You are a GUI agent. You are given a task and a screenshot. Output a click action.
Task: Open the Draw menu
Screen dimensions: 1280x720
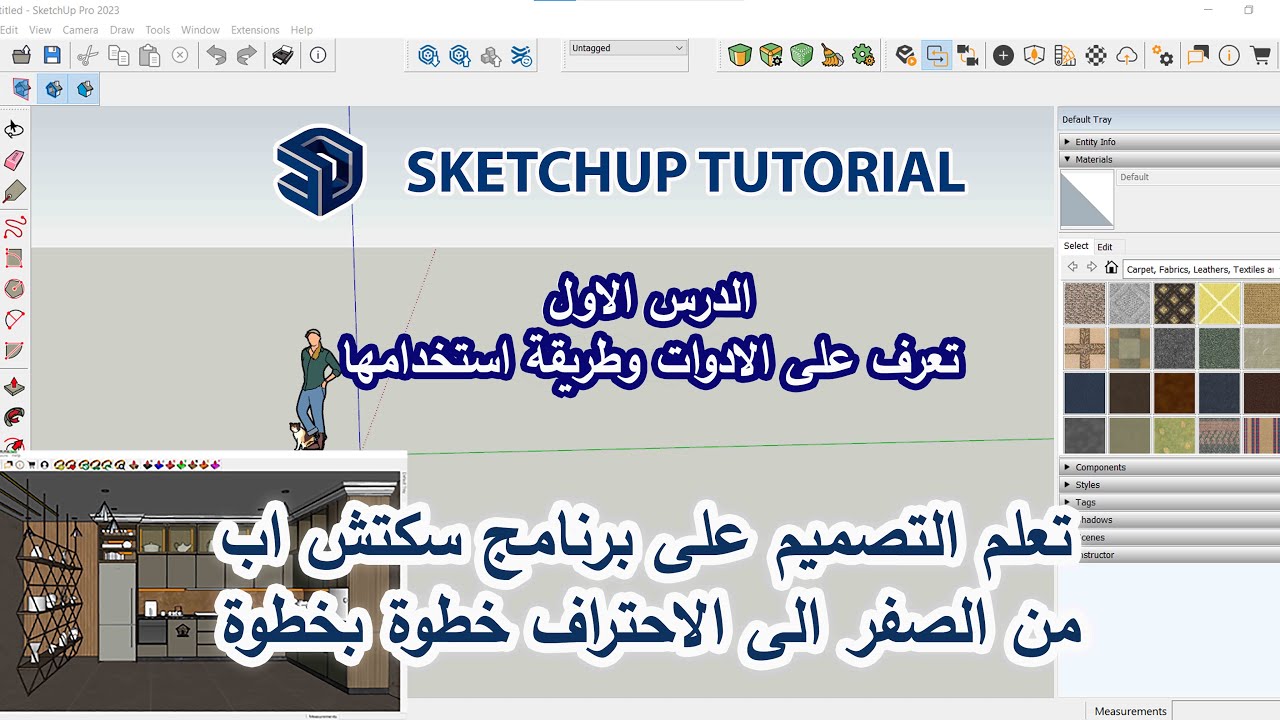tap(122, 30)
